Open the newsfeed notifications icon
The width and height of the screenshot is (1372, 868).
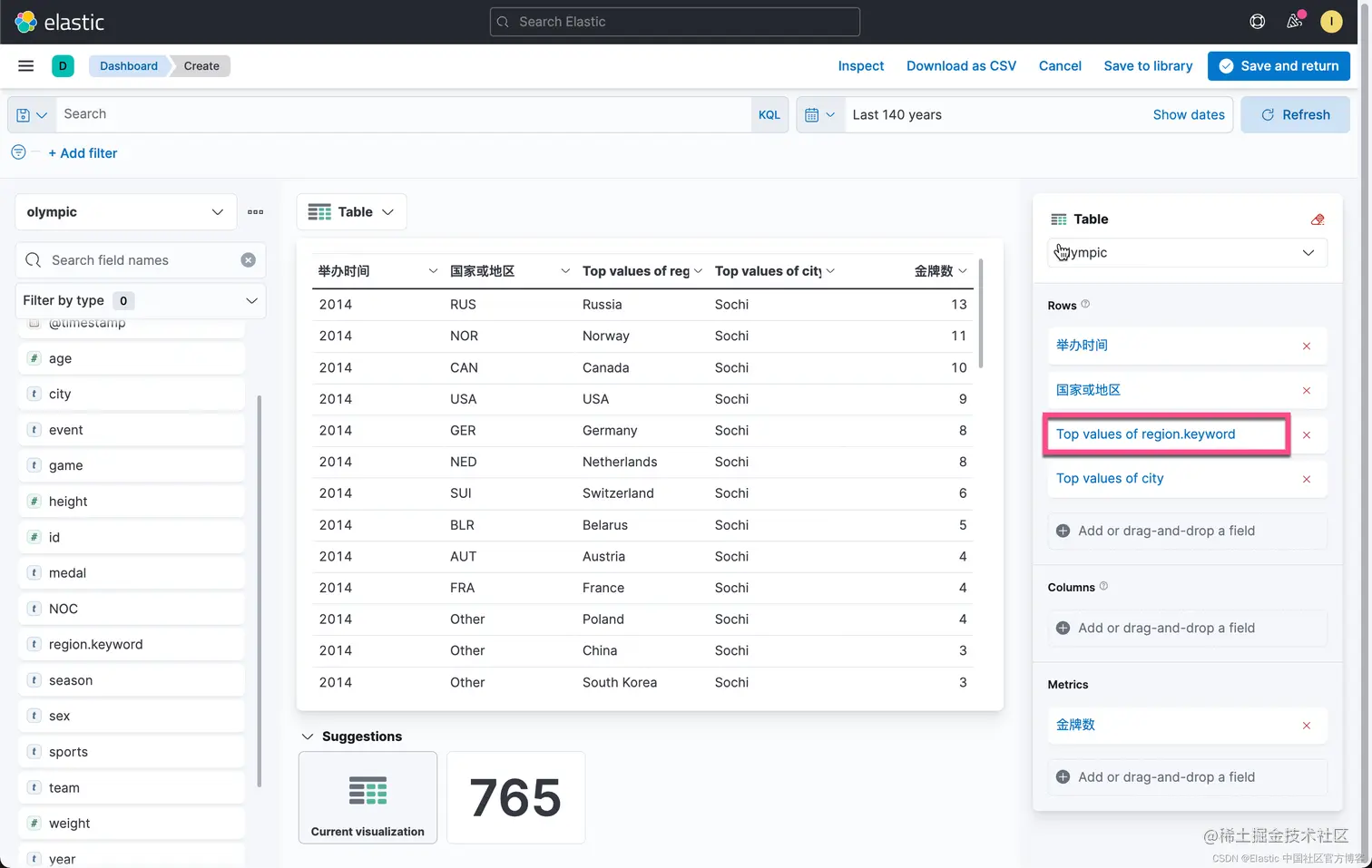(x=1295, y=22)
